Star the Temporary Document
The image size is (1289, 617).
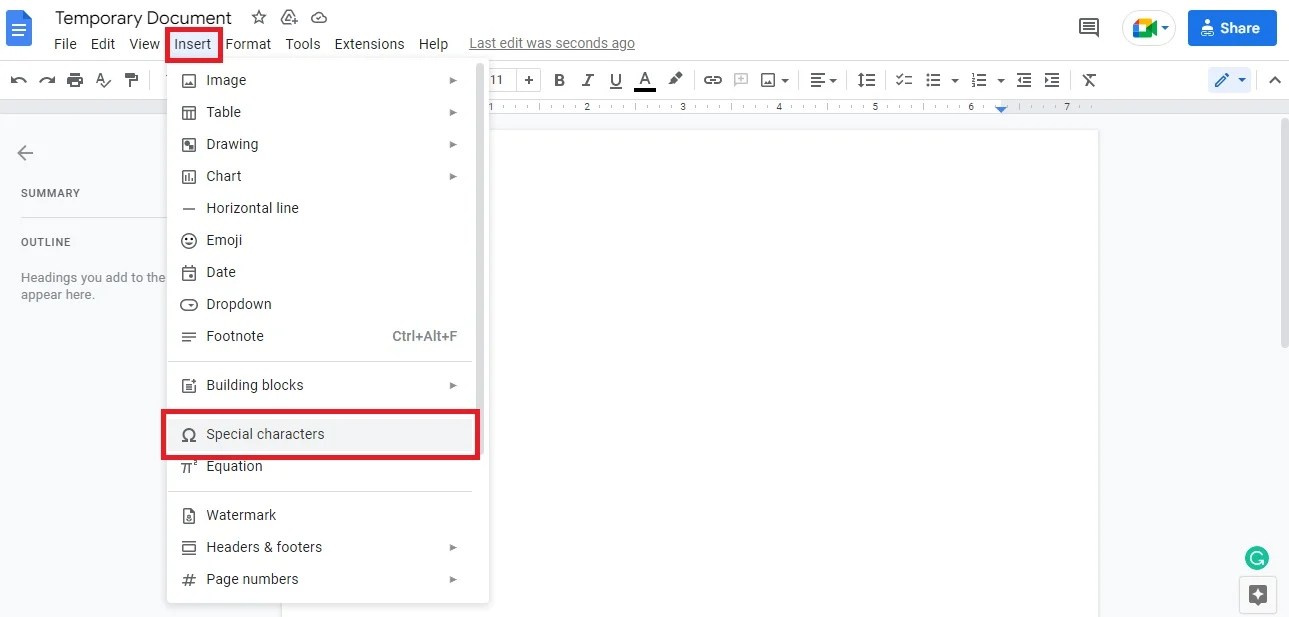(257, 17)
